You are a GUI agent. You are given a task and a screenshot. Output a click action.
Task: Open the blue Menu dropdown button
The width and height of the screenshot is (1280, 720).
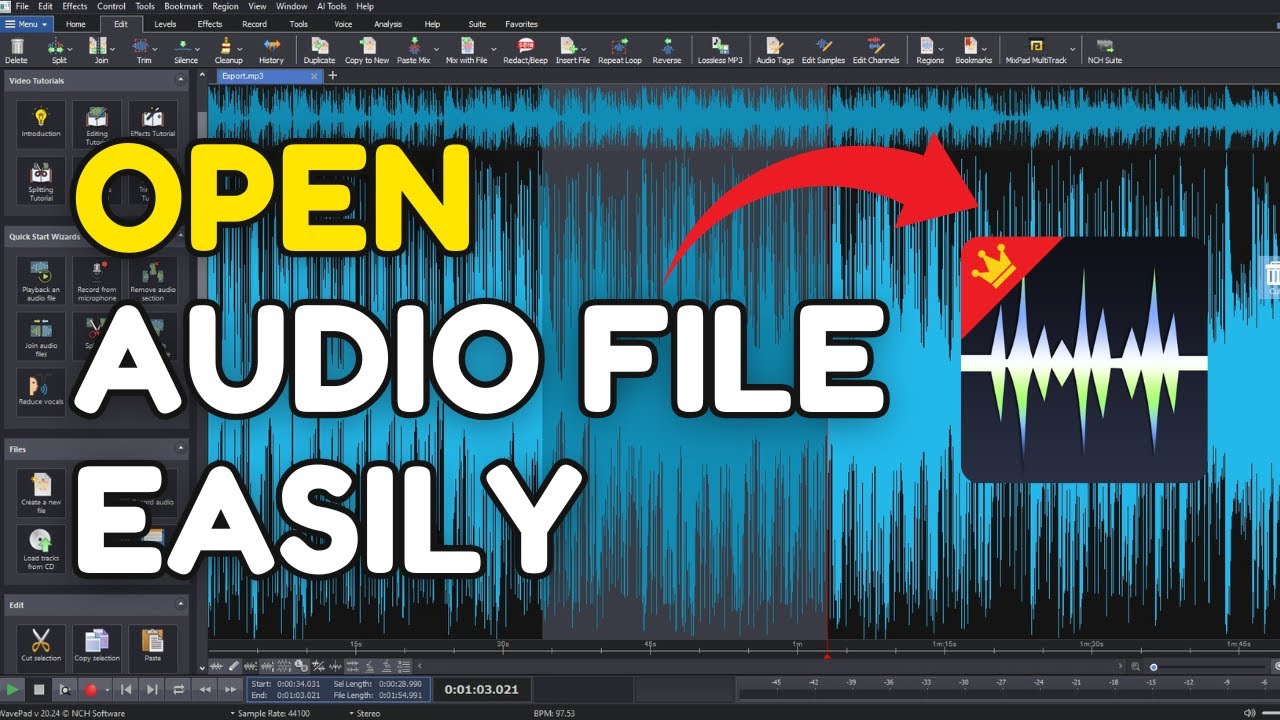(x=26, y=23)
